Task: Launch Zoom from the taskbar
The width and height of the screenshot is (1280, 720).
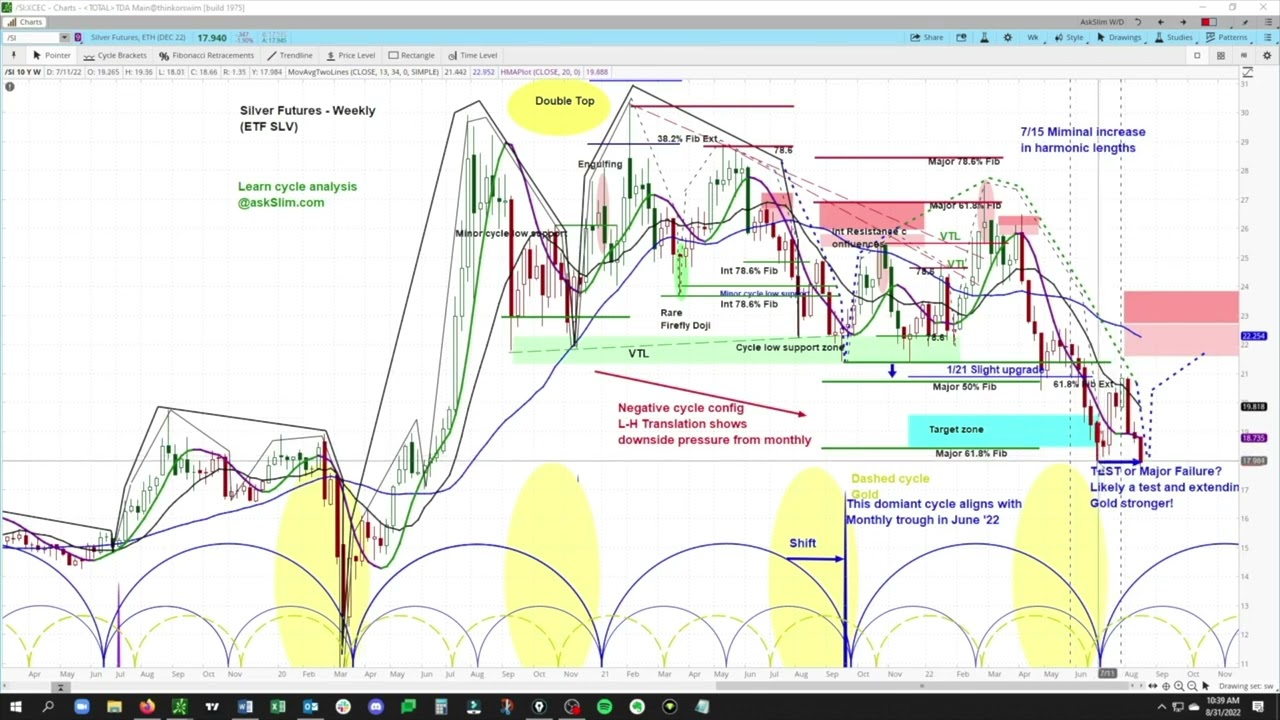Action: tap(81, 708)
